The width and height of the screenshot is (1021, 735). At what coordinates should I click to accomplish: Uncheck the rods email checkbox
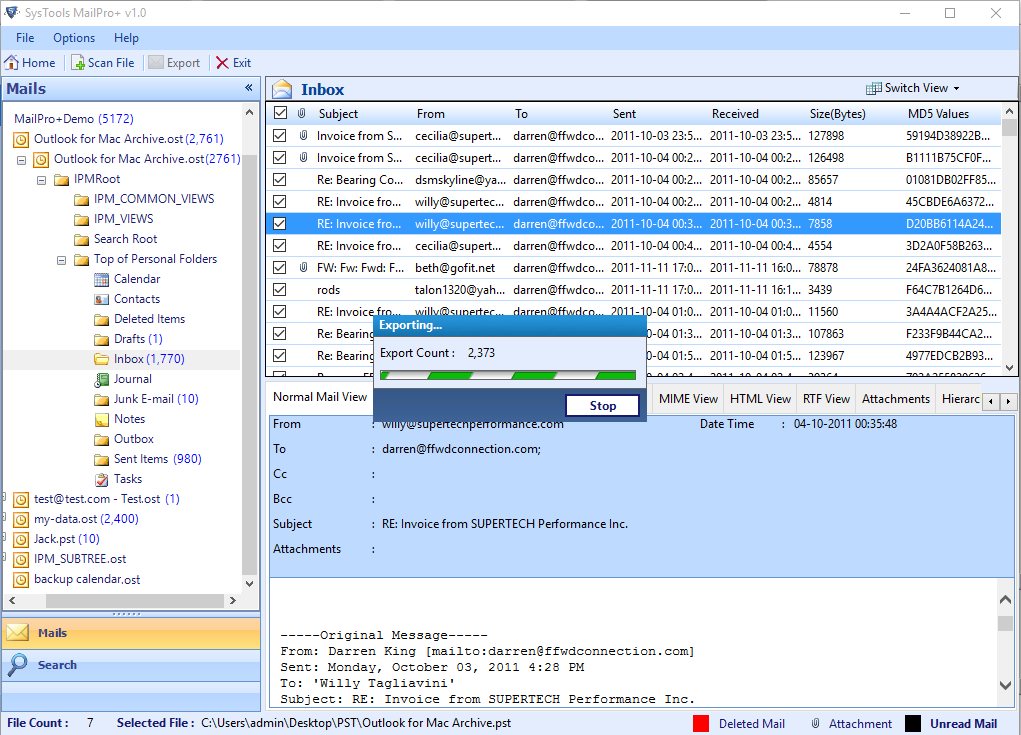pyautogui.click(x=279, y=290)
